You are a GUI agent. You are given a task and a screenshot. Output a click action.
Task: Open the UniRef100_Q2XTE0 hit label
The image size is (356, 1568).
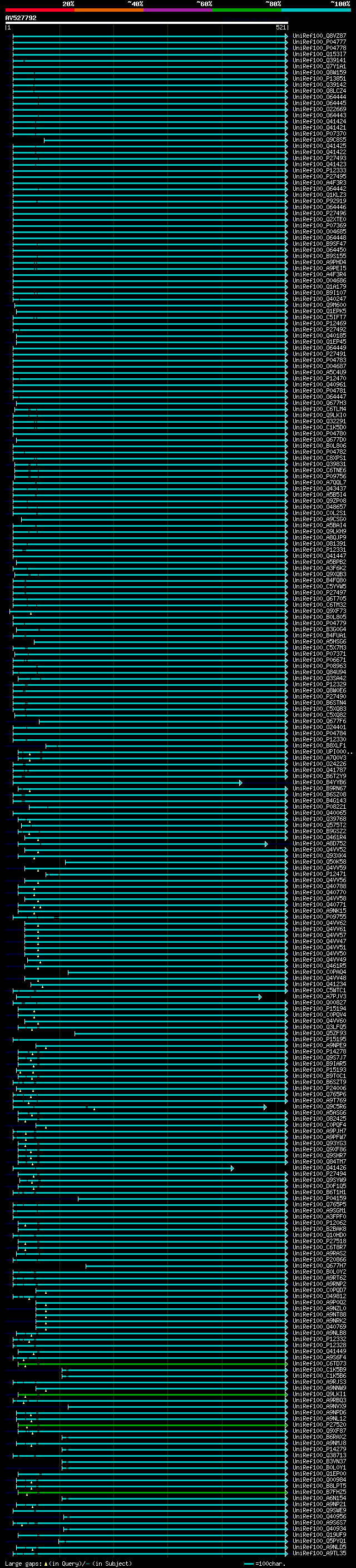point(319,219)
